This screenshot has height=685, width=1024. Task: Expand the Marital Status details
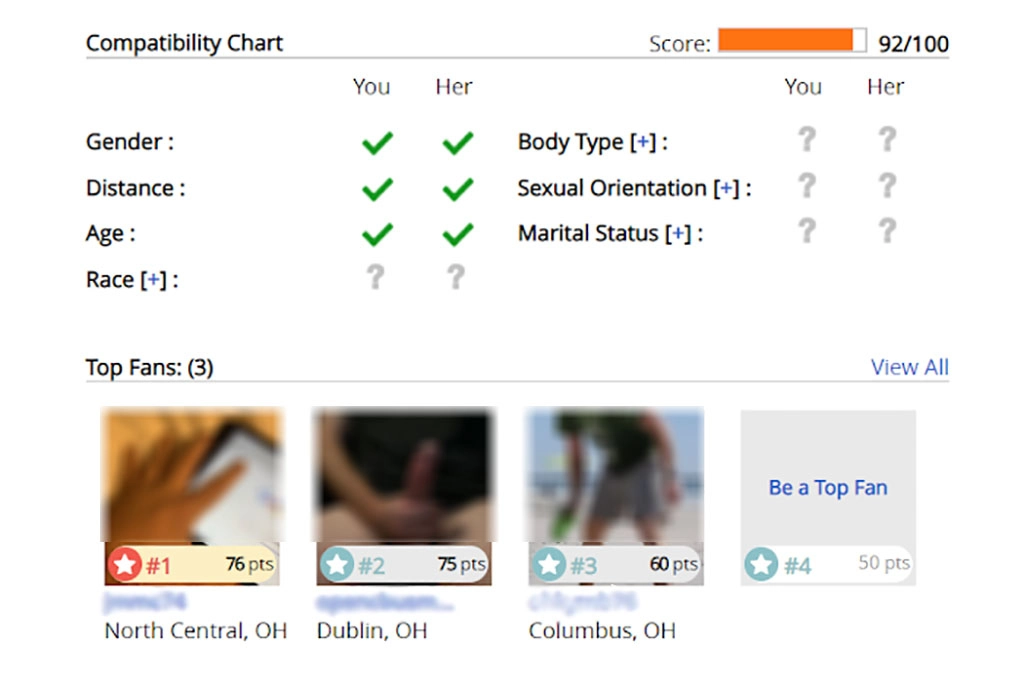pos(679,232)
